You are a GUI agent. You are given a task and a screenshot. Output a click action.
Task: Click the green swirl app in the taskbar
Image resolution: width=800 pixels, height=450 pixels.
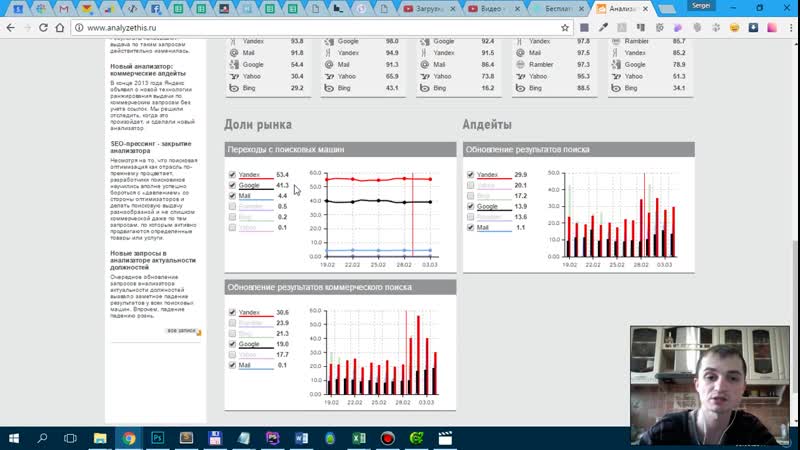pos(416,438)
